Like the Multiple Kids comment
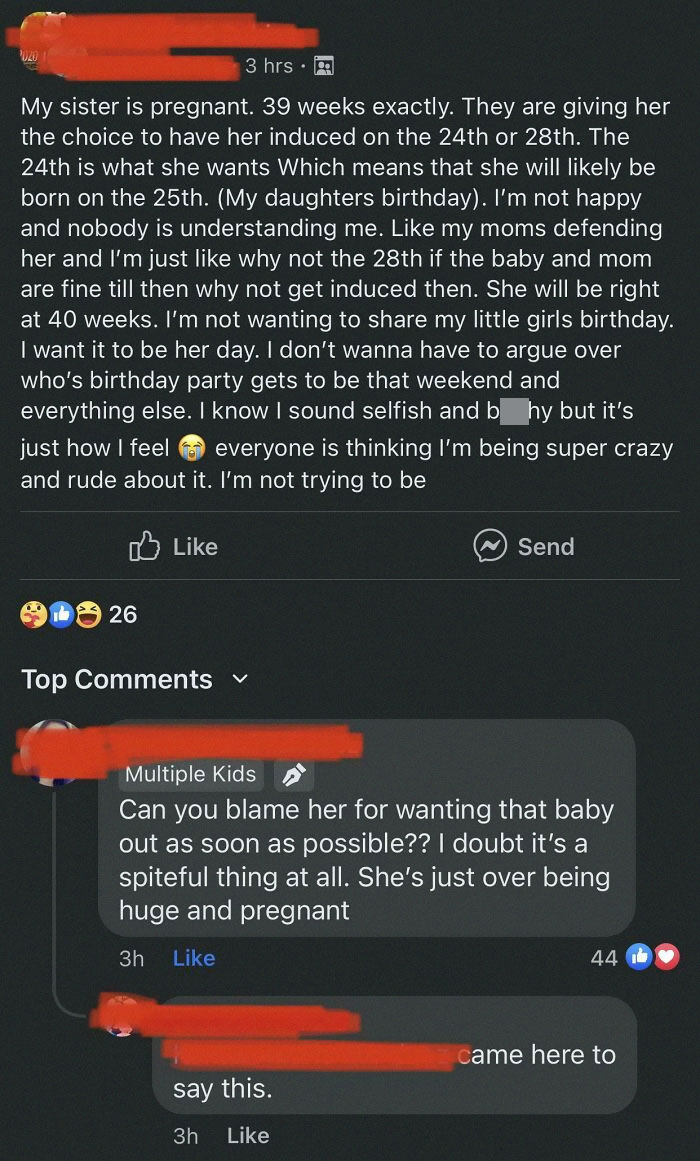This screenshot has height=1161, width=700. [x=195, y=957]
